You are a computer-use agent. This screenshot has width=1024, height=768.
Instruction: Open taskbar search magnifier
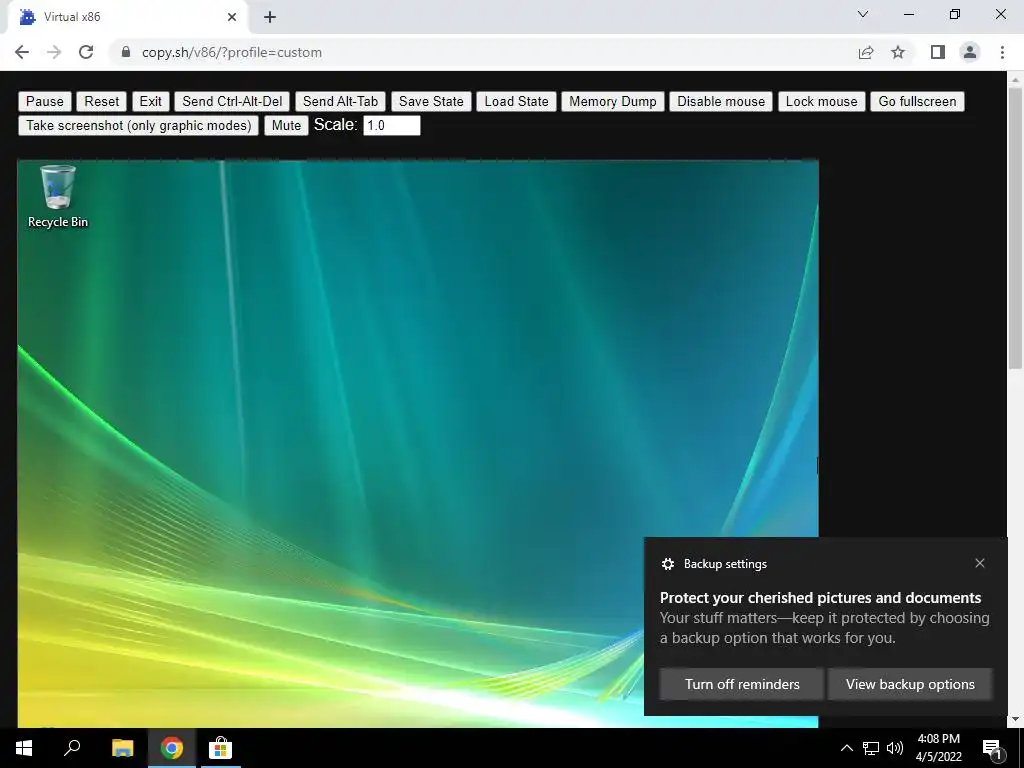pyautogui.click(x=72, y=748)
